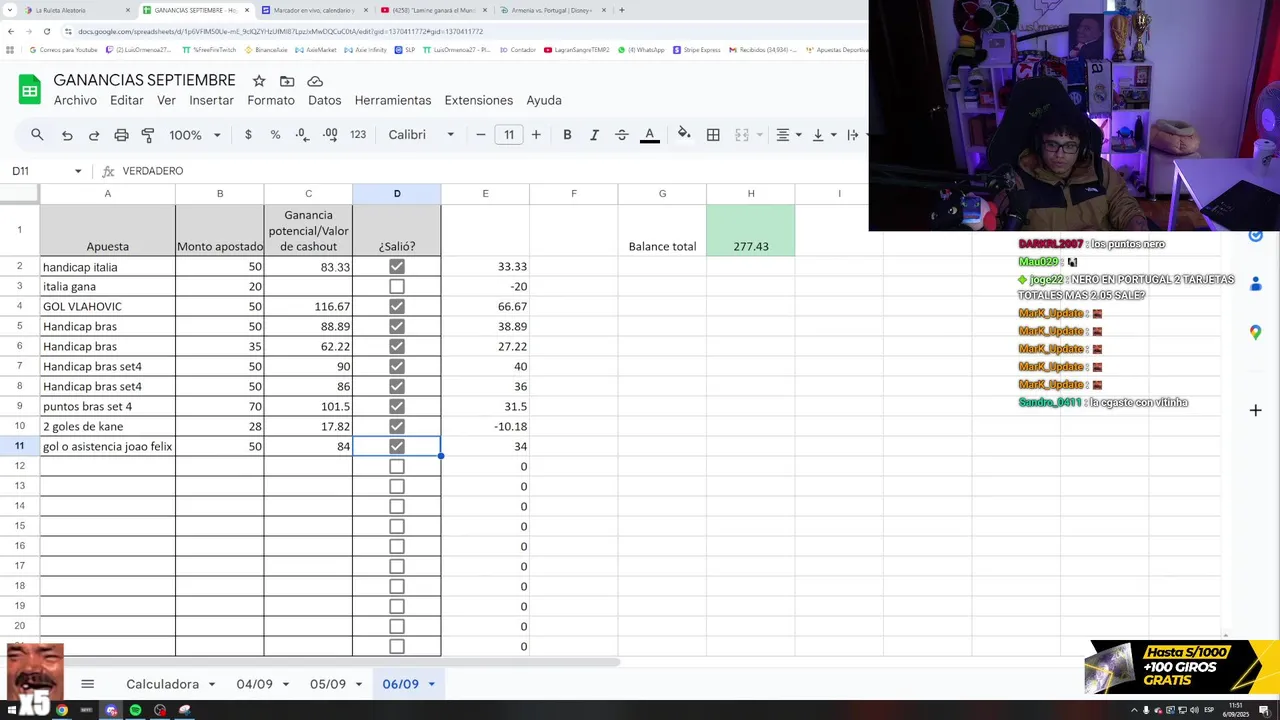Open the Herramientas menu

(393, 100)
